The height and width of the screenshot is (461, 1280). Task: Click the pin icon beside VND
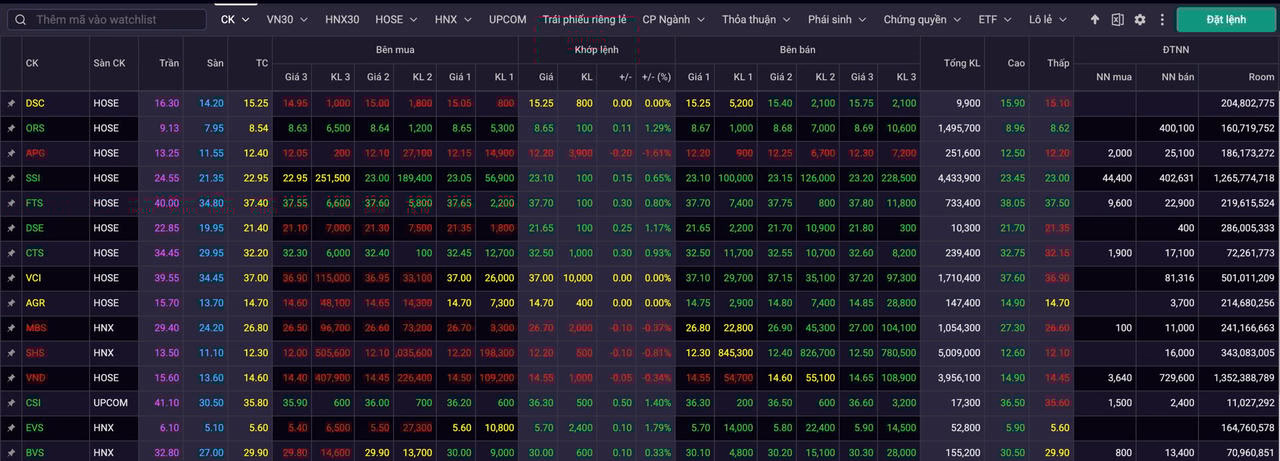11,378
